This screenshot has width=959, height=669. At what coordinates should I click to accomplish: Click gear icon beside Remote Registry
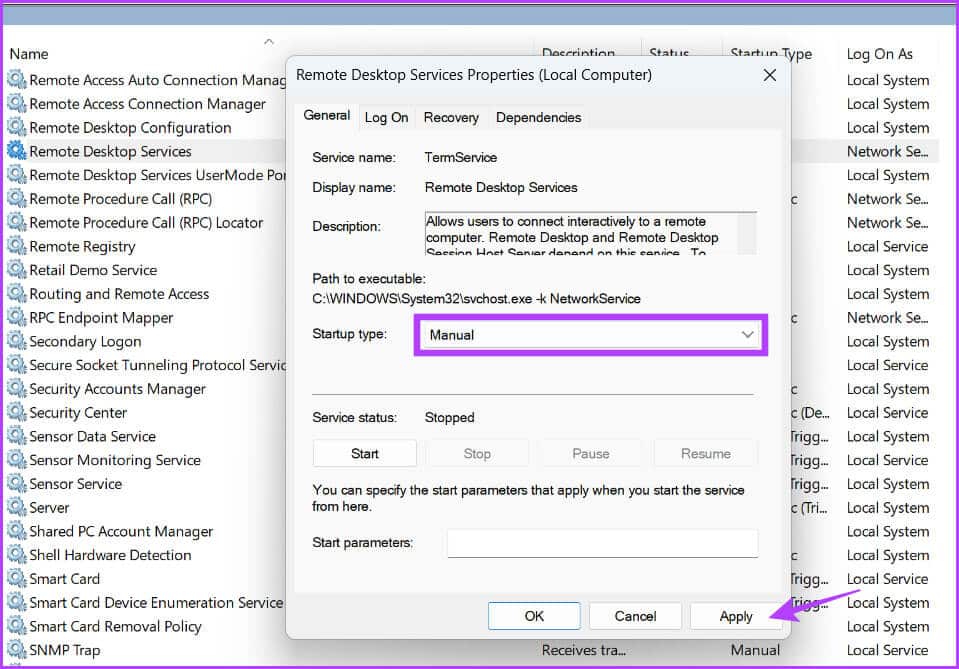(17, 246)
